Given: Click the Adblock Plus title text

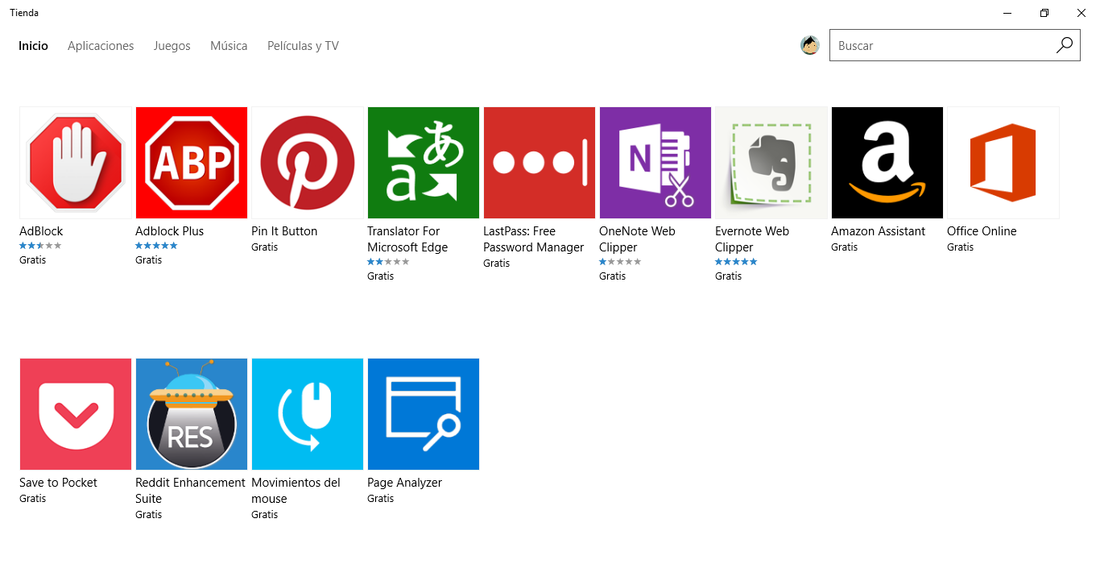Looking at the screenshot, I should (x=169, y=231).
